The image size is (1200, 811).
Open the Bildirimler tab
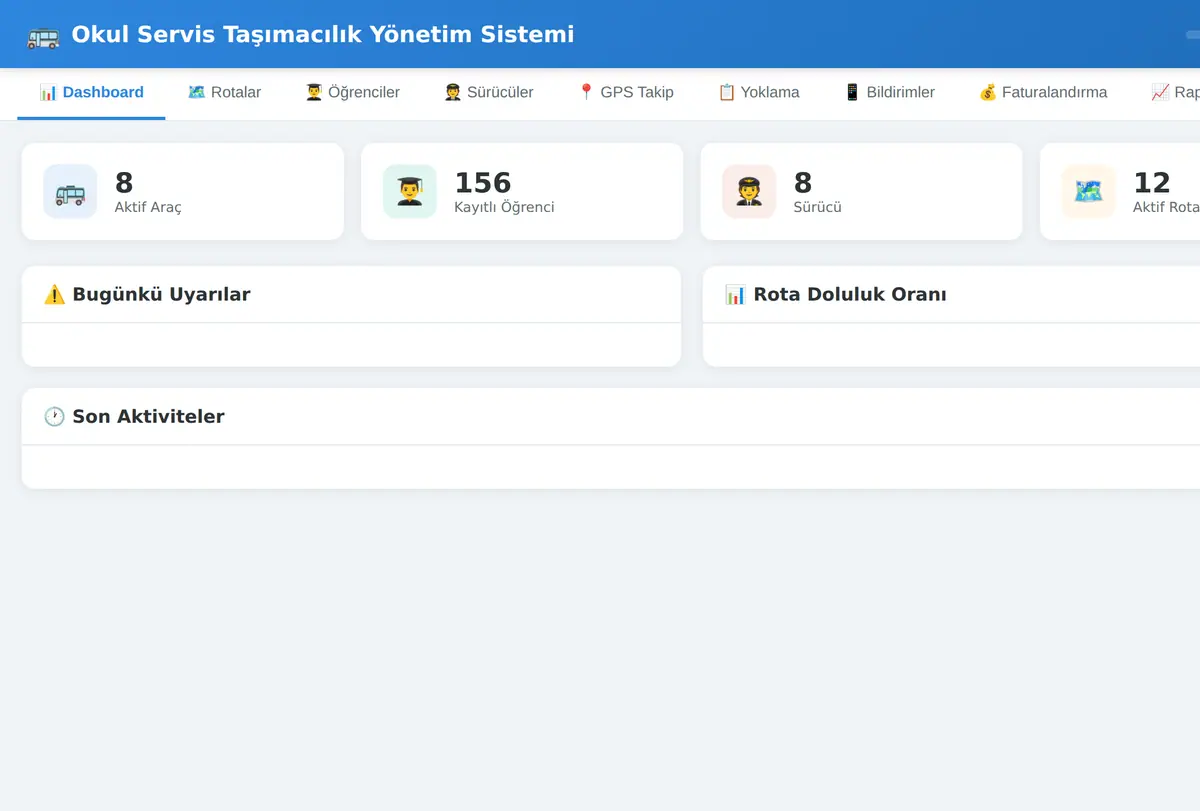tap(889, 92)
